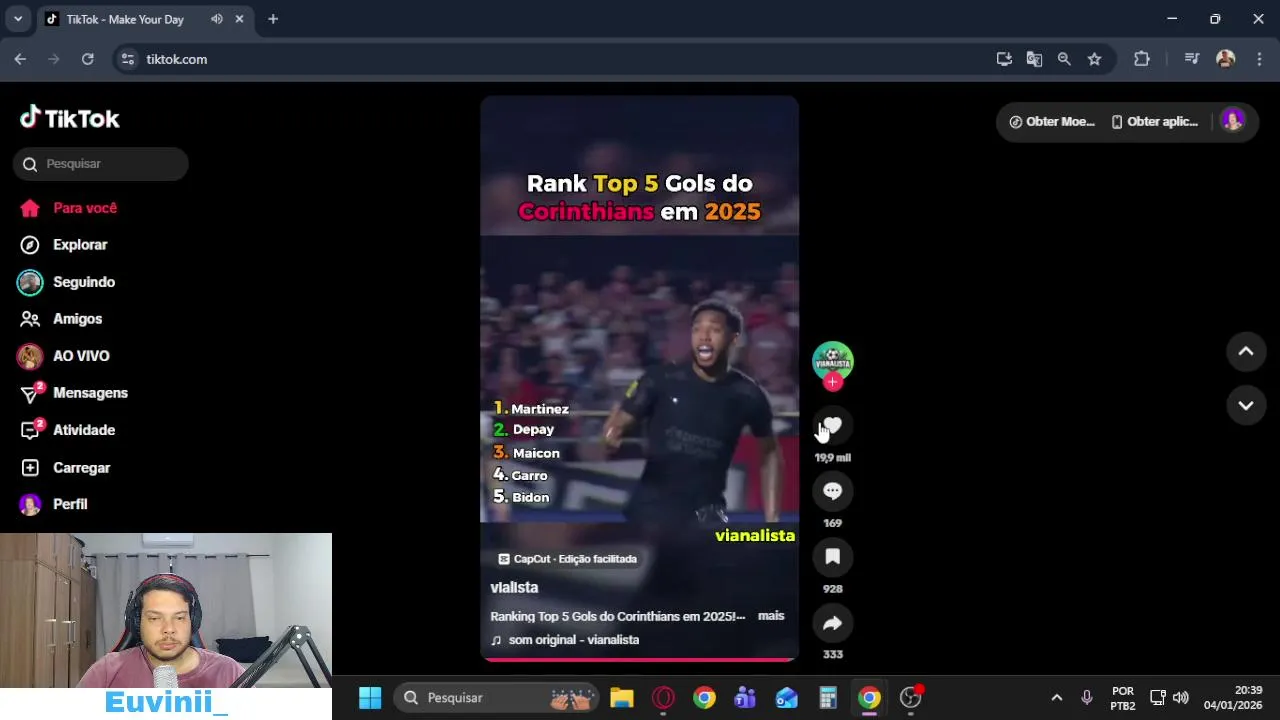The image size is (1280, 720).
Task: Open the Chrome profile avatar
Action: (x=1225, y=59)
